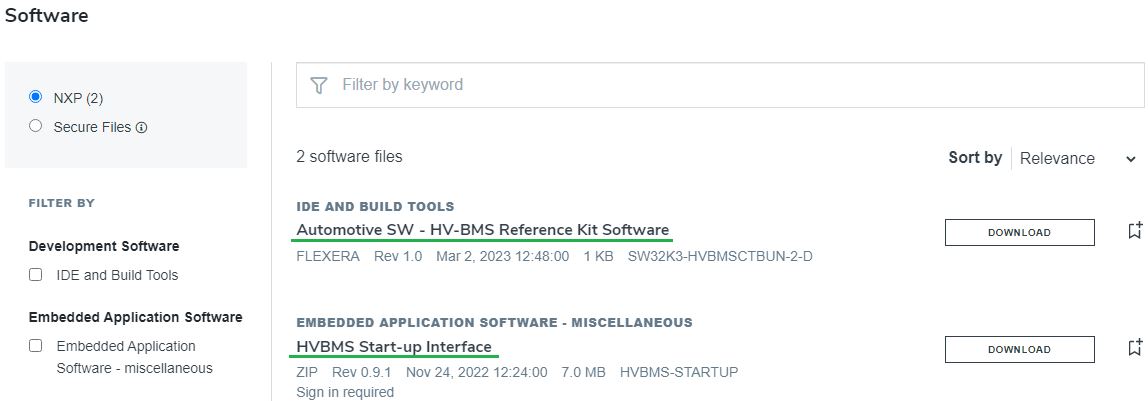
Task: Click the Embedded Application Software filter heading
Action: coord(135,317)
